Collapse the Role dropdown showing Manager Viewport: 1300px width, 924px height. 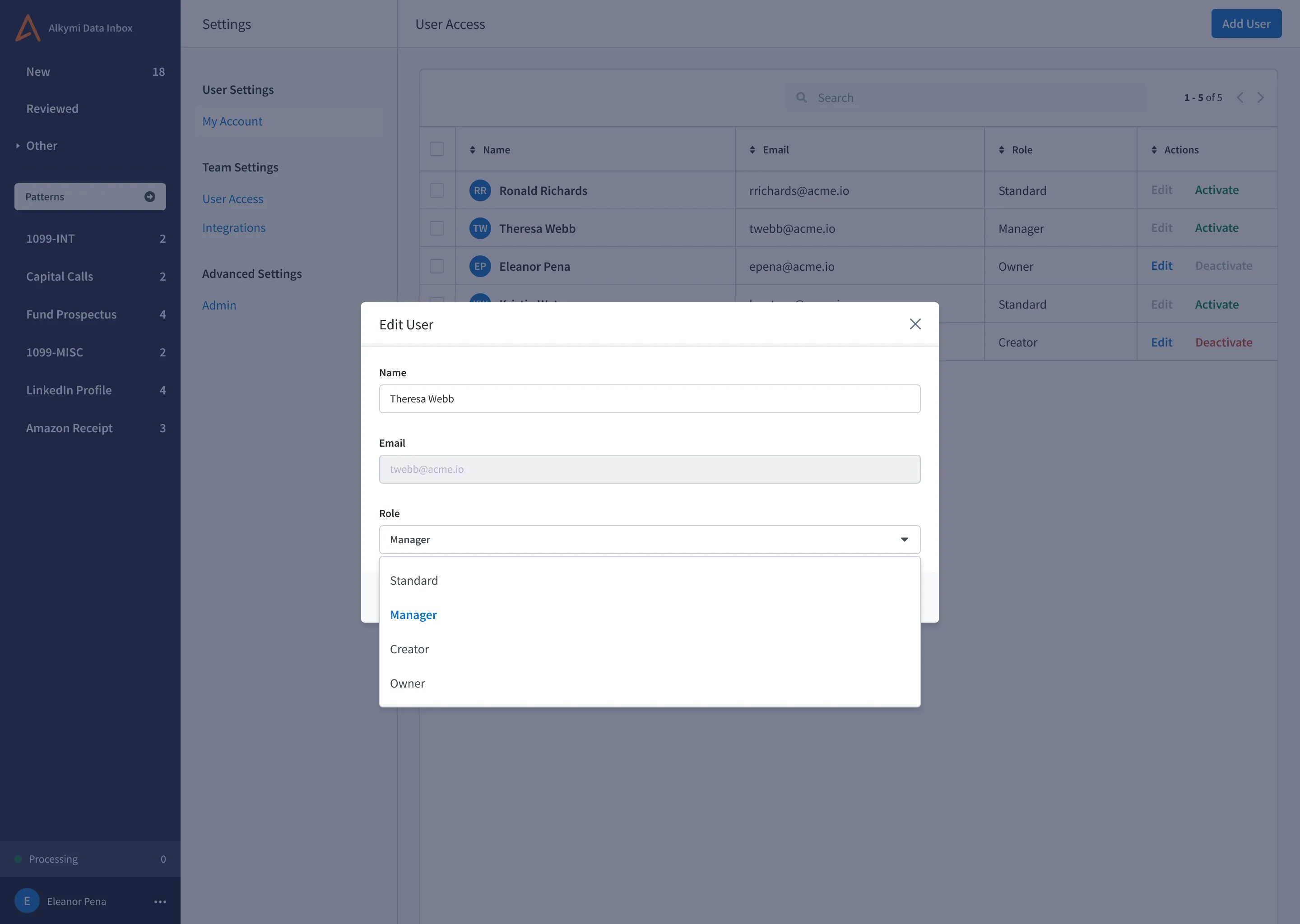tap(650, 540)
